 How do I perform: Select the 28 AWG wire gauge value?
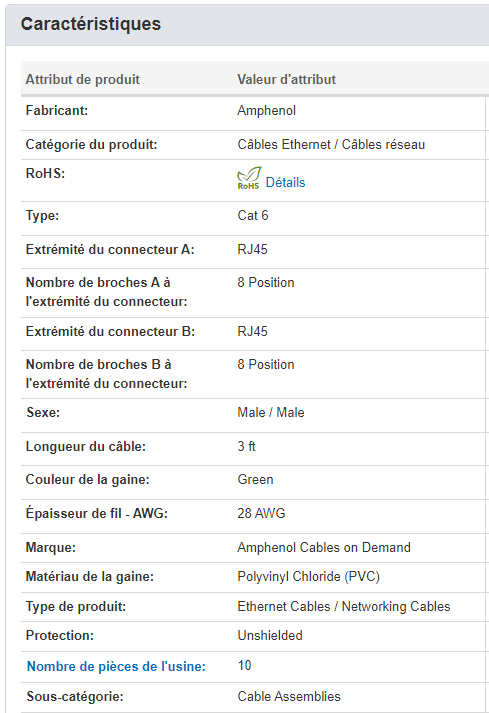(261, 513)
